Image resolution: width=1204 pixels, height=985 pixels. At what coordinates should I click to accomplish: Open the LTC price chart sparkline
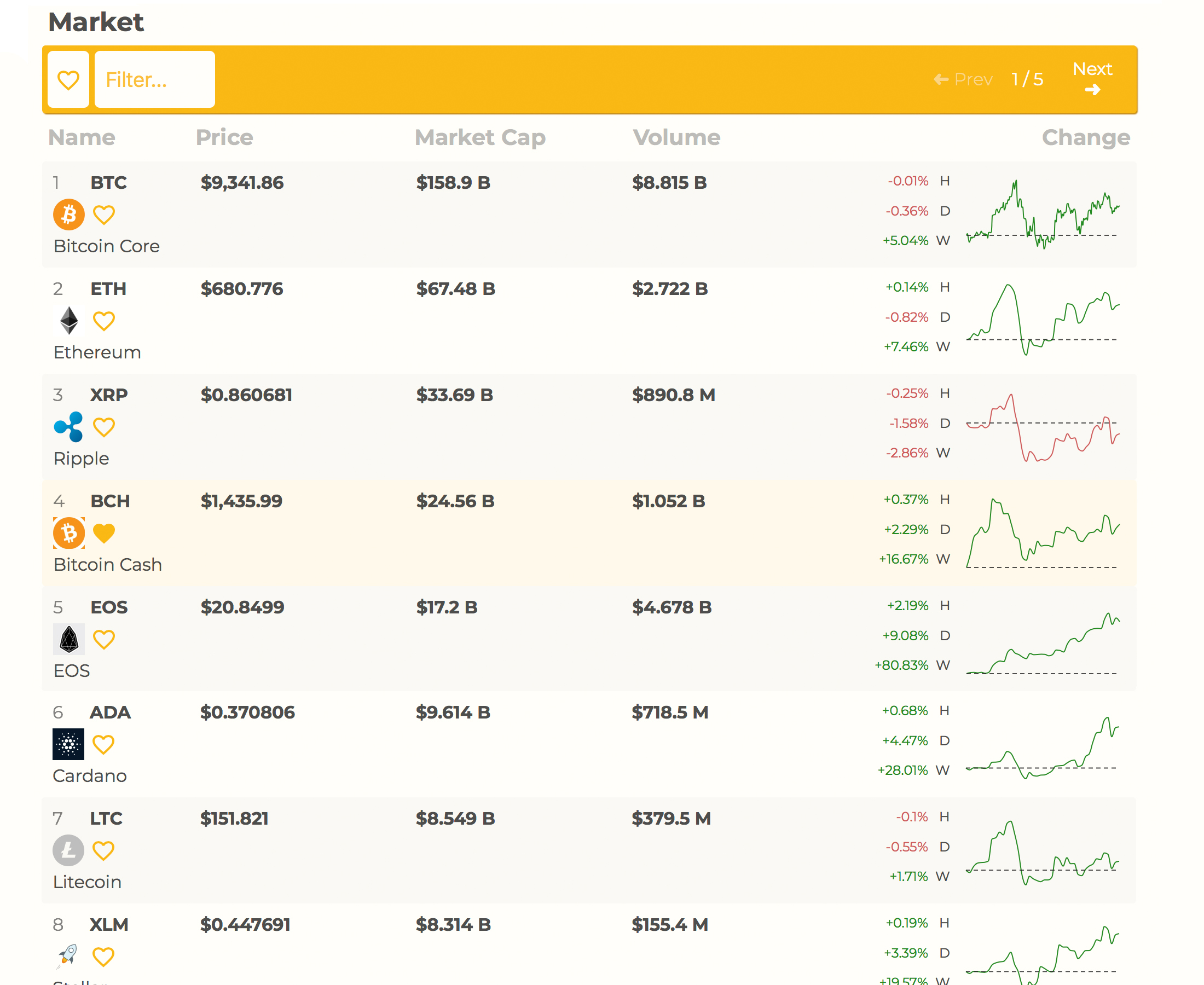pyautogui.click(x=1043, y=853)
